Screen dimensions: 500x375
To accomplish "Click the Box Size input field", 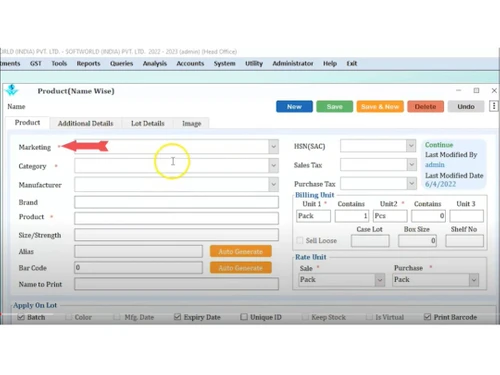I will point(417,241).
